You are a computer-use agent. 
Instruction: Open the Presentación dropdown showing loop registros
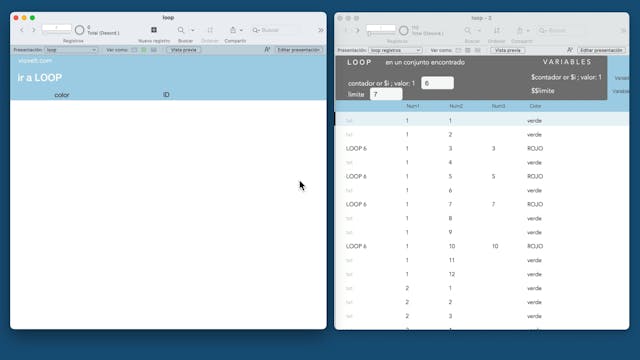395,50
